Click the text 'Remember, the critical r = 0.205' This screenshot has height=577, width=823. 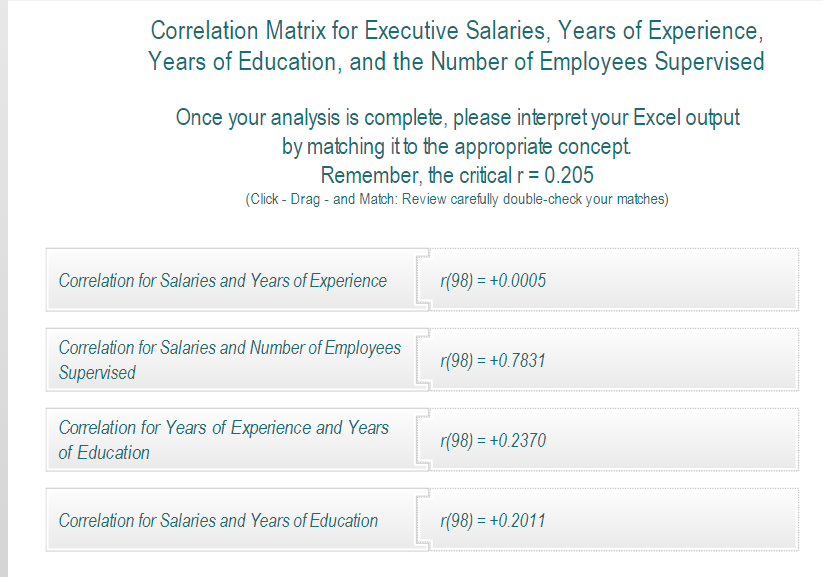(x=456, y=174)
